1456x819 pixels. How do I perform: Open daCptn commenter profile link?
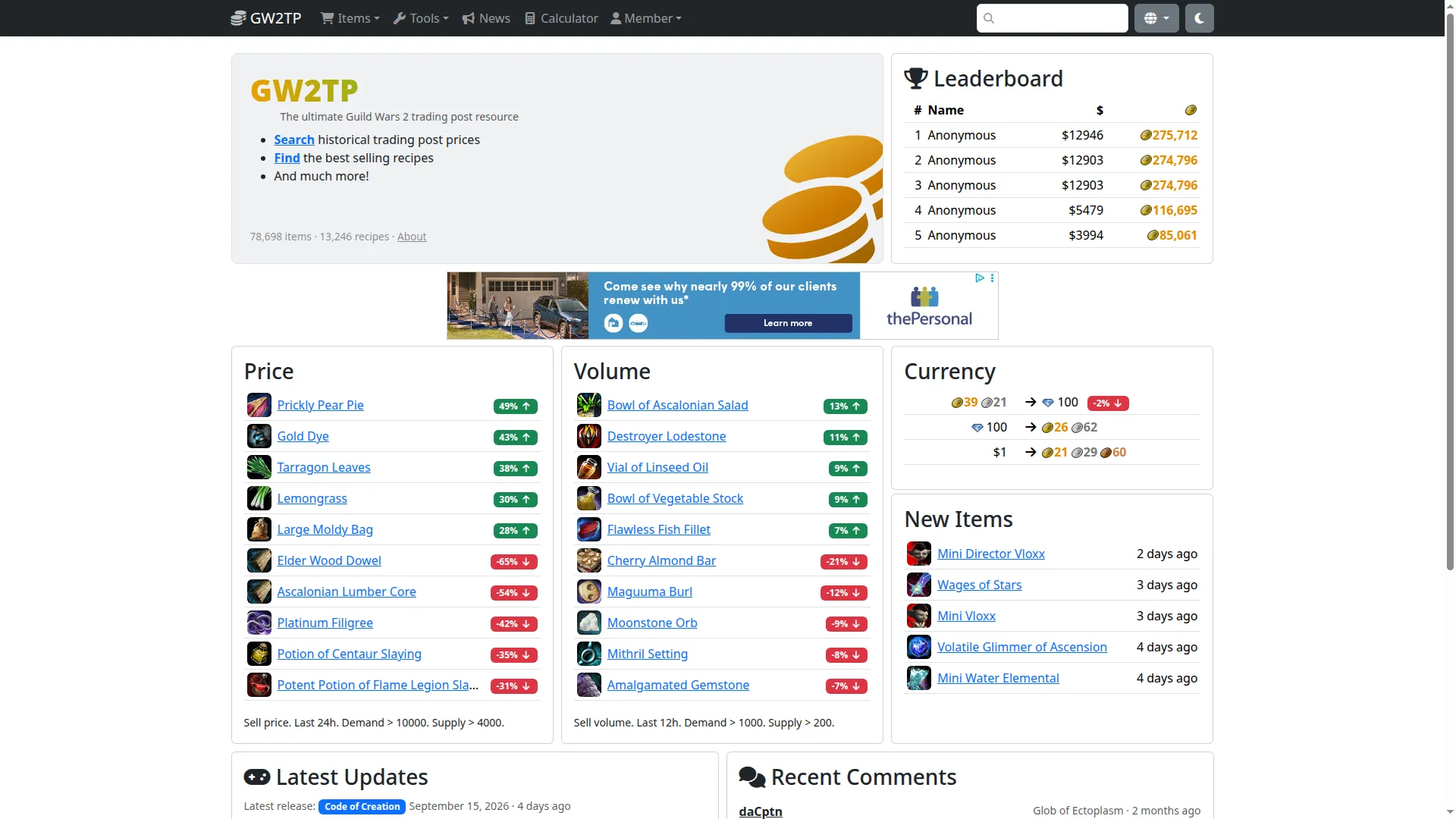(761, 811)
